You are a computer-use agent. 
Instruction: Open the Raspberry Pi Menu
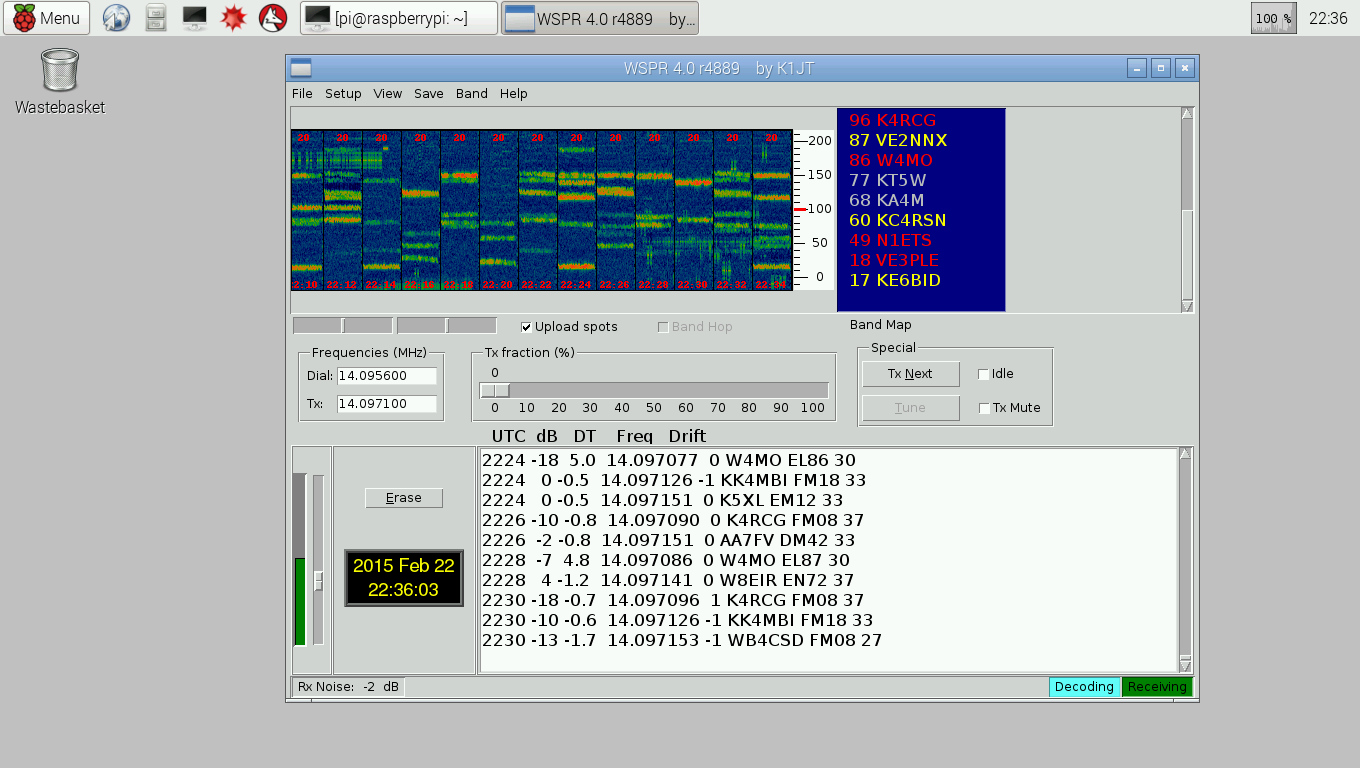(46, 18)
